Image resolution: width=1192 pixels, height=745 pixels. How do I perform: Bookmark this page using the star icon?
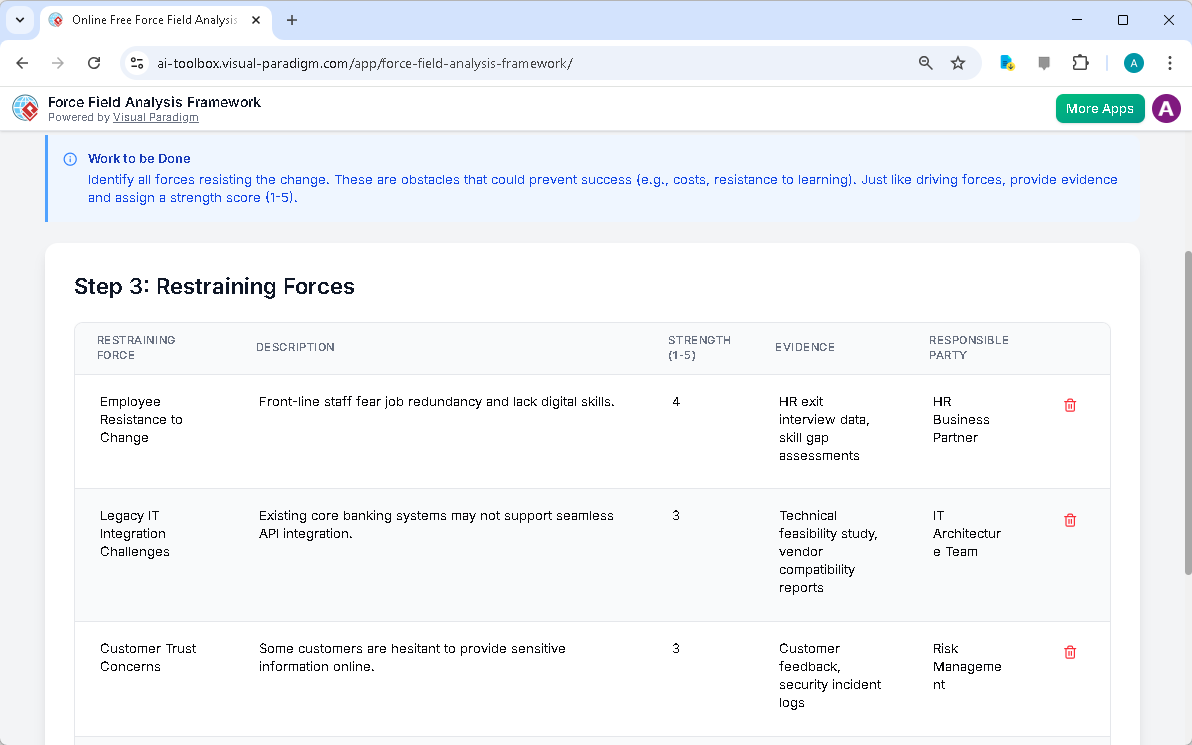pos(958,62)
